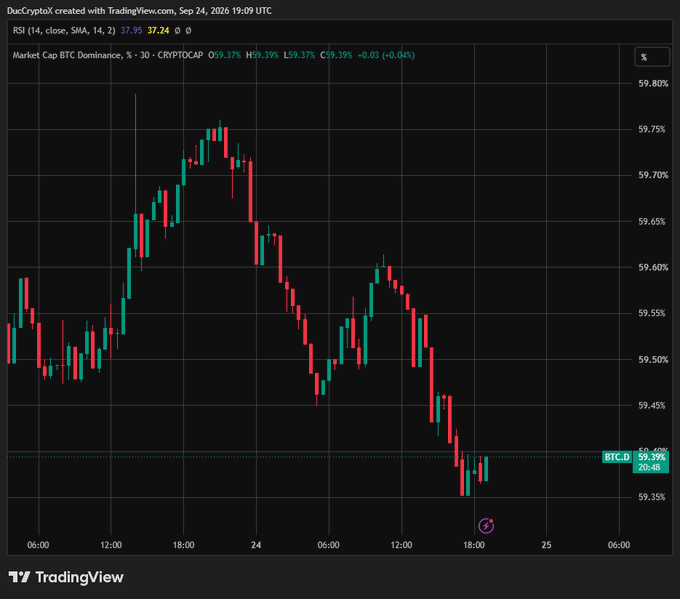Click the 20:48 countdown timer
Screen dimensions: 680x599
[649, 467]
